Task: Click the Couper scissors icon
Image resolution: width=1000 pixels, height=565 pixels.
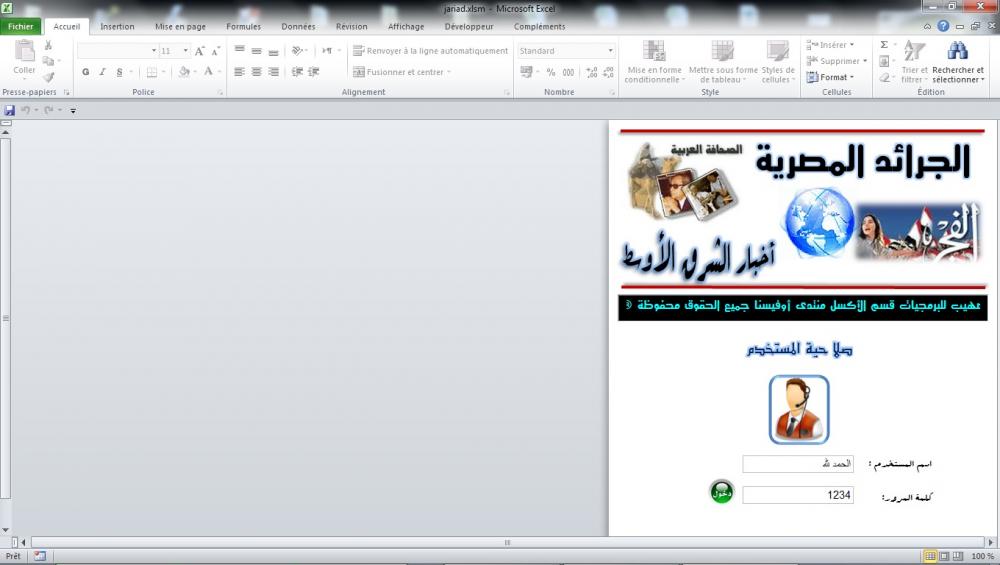Action: click(x=48, y=45)
